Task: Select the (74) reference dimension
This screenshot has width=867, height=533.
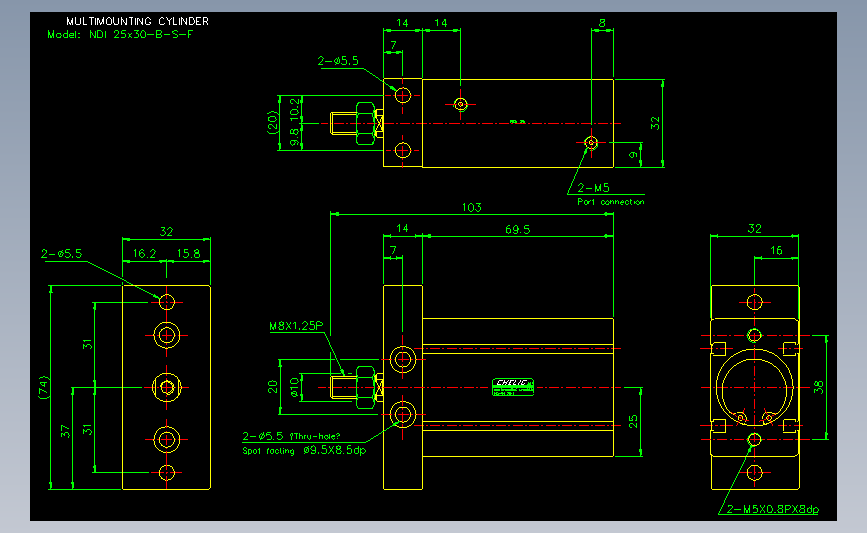Action: point(44,387)
